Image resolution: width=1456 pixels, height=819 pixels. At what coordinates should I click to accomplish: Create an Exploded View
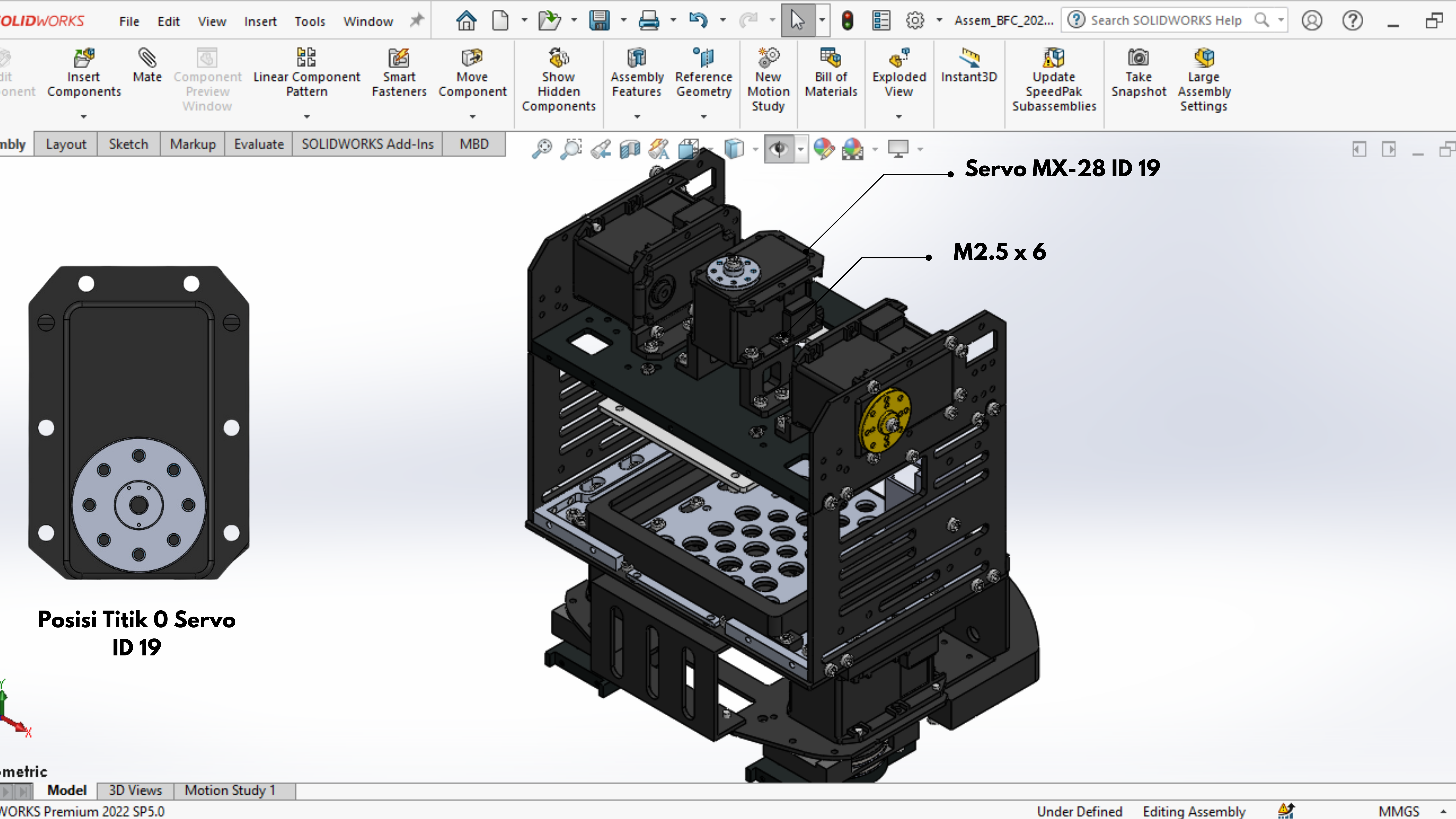pyautogui.click(x=899, y=73)
